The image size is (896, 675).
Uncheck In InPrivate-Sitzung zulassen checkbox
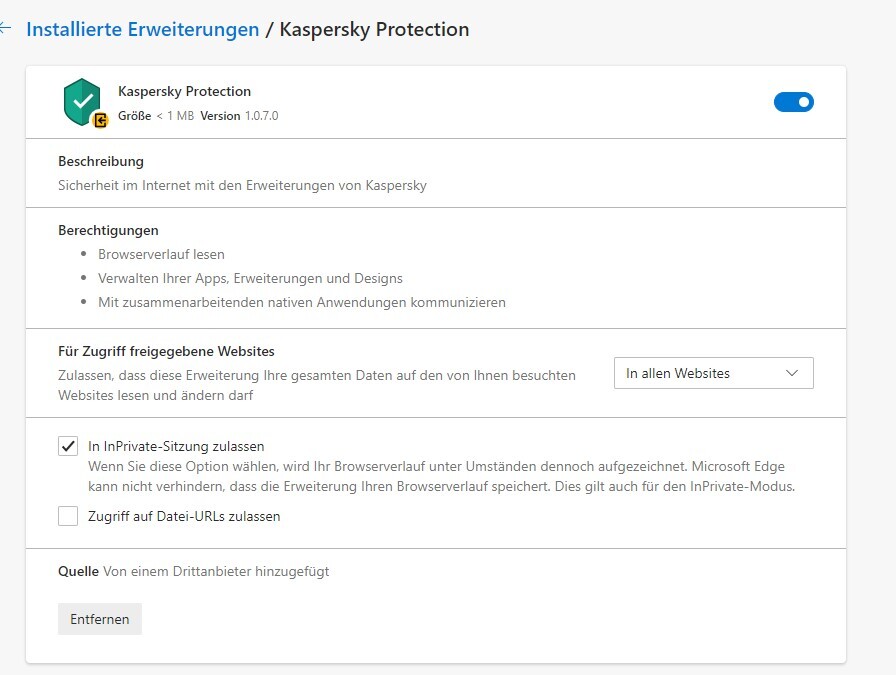point(68,447)
